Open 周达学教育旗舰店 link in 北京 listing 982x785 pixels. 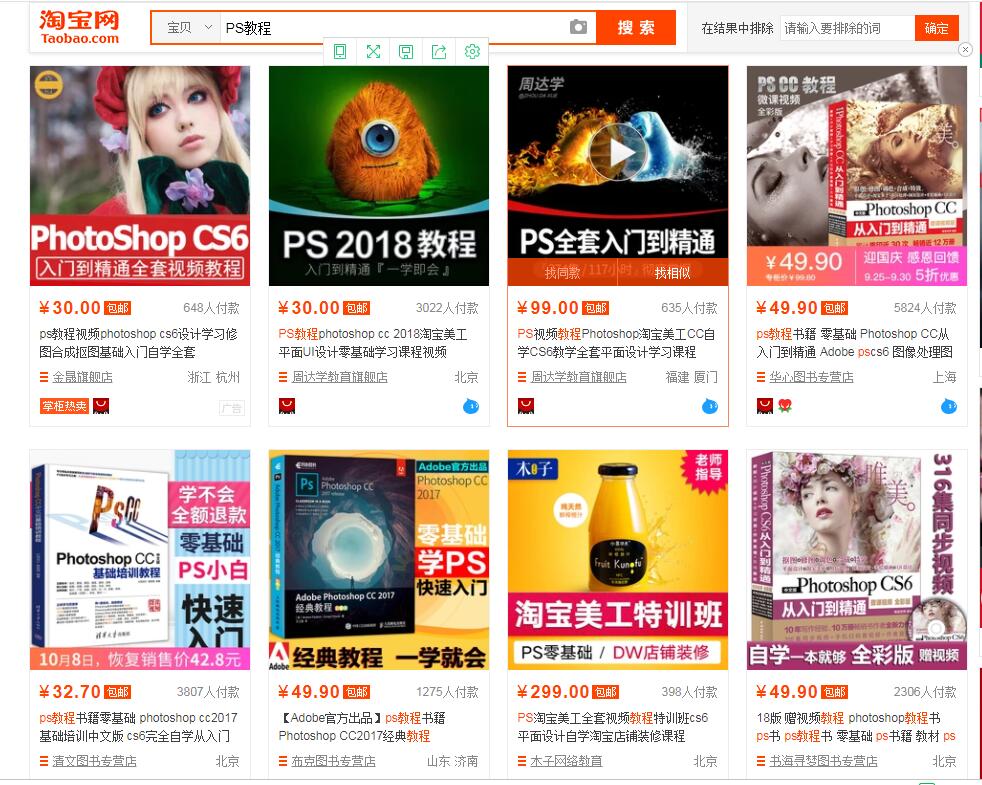[x=339, y=377]
